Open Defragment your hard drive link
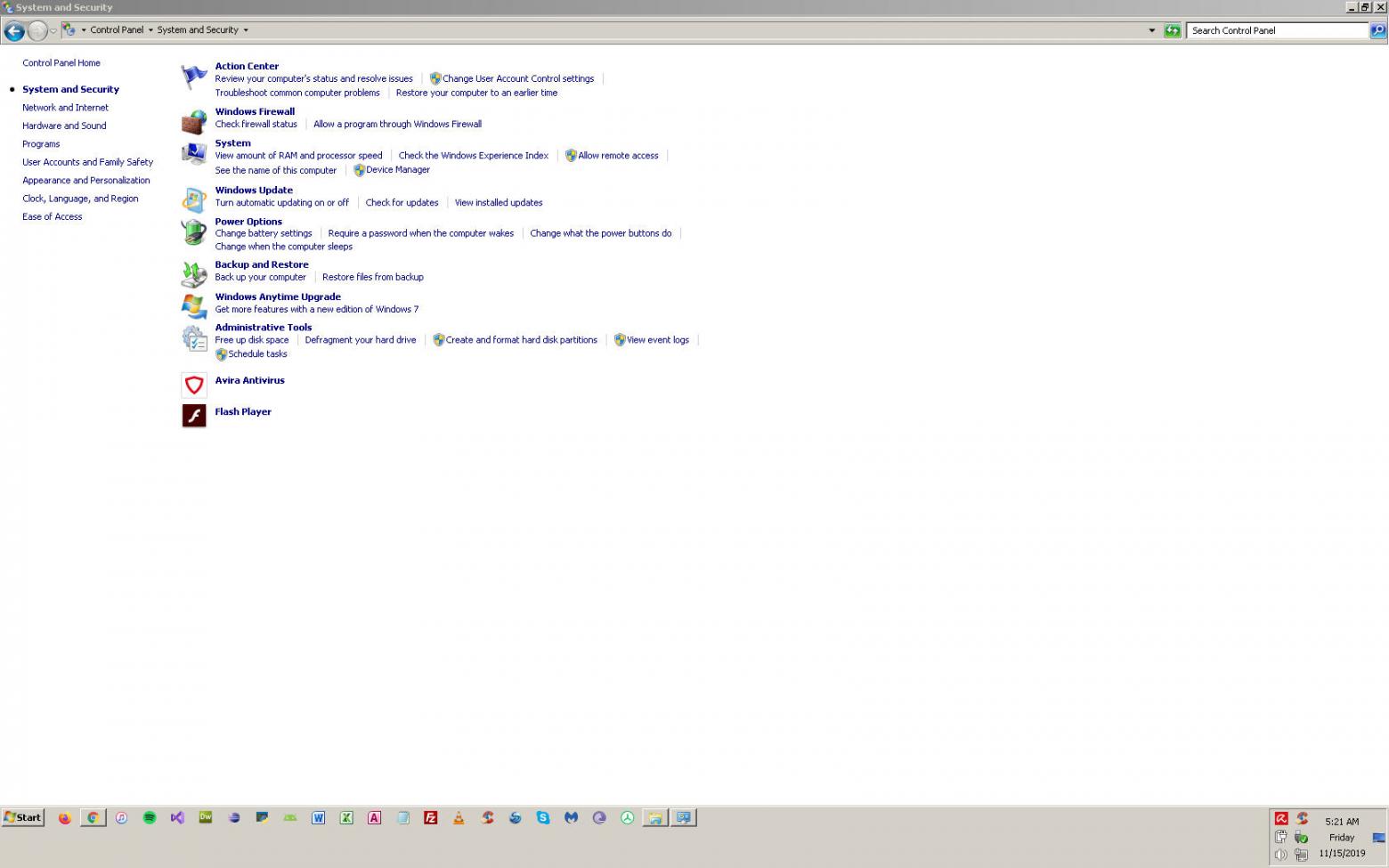1389x868 pixels. [361, 340]
